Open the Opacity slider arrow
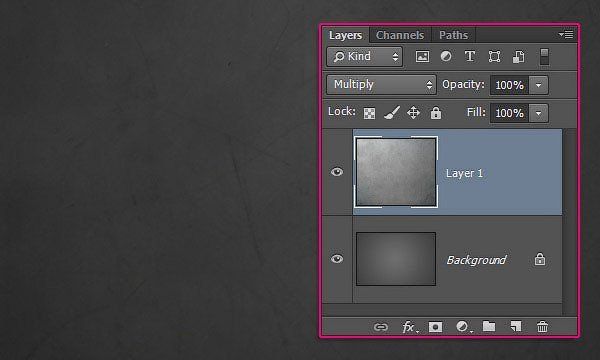The width and height of the screenshot is (600, 360). click(538, 85)
